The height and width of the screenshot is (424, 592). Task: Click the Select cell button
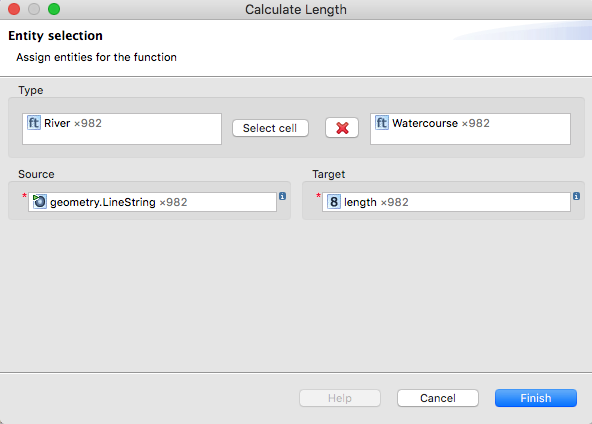270,128
